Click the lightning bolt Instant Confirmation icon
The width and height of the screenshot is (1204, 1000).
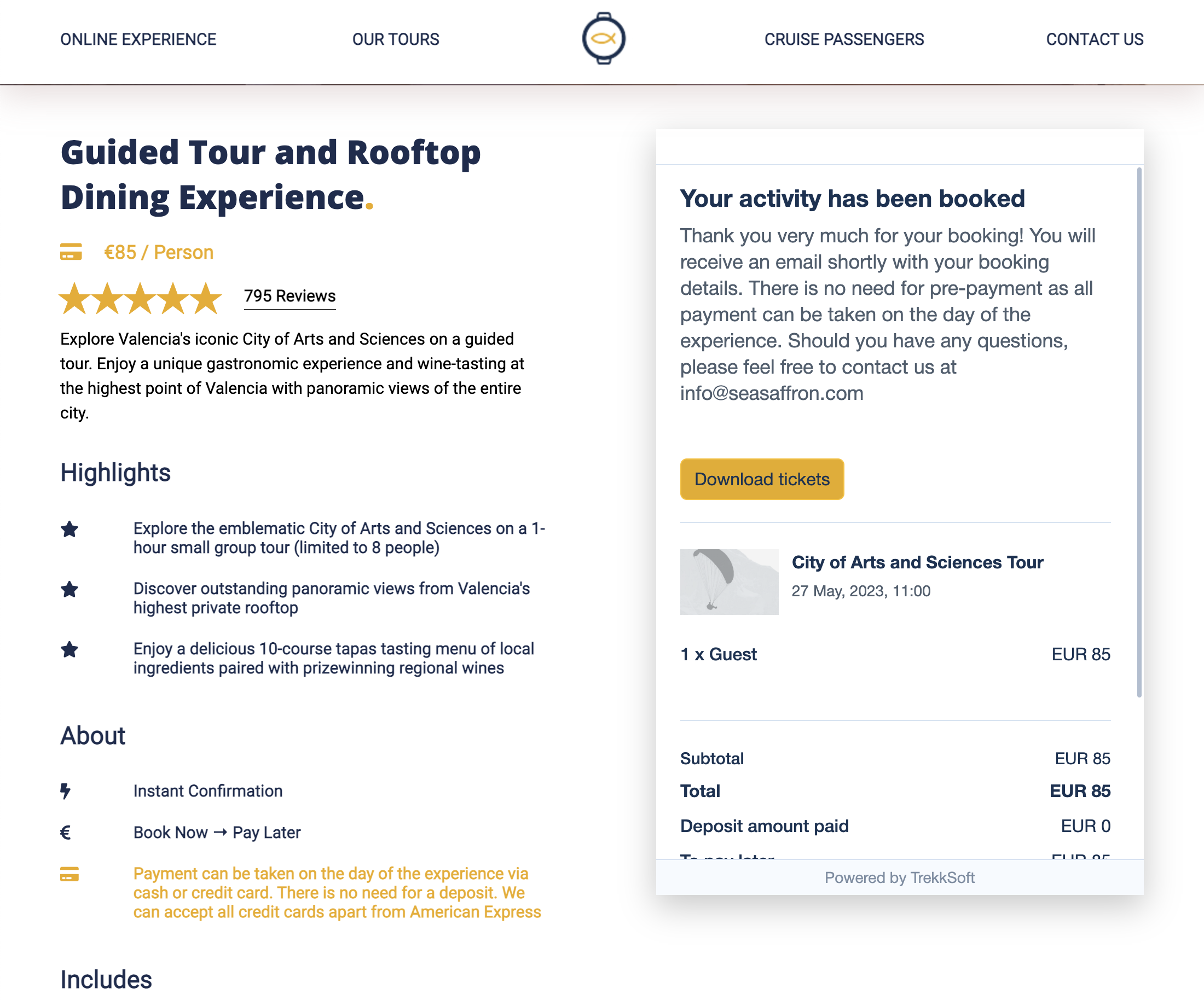(x=65, y=791)
